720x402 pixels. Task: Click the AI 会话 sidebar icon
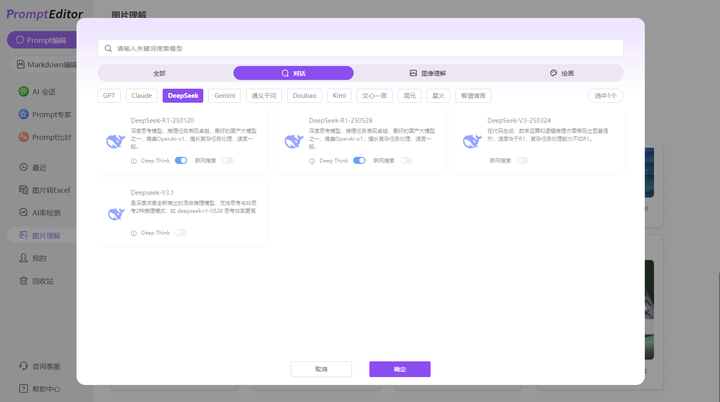pyautogui.click(x=23, y=91)
